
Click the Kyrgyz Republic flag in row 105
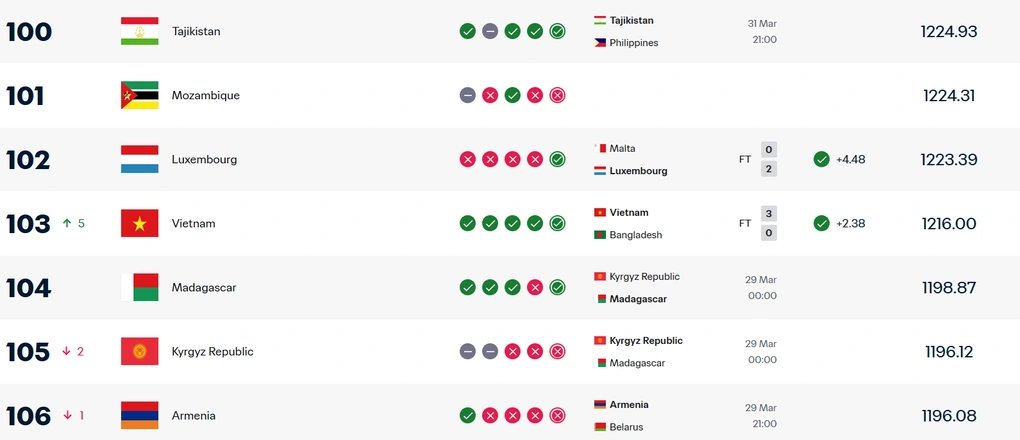click(x=139, y=351)
